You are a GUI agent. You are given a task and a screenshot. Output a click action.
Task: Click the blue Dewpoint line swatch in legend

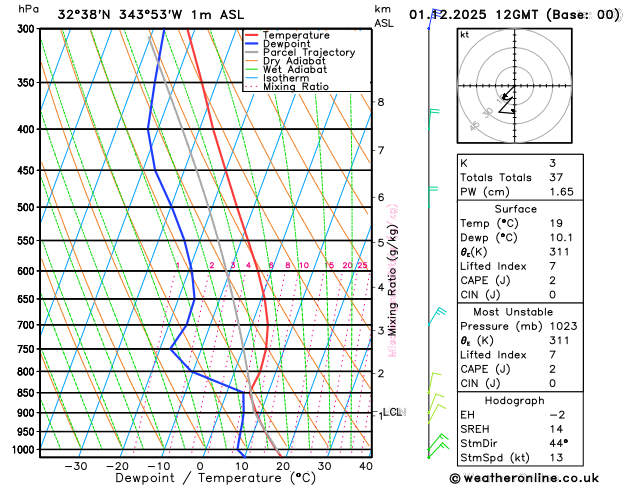[252, 44]
